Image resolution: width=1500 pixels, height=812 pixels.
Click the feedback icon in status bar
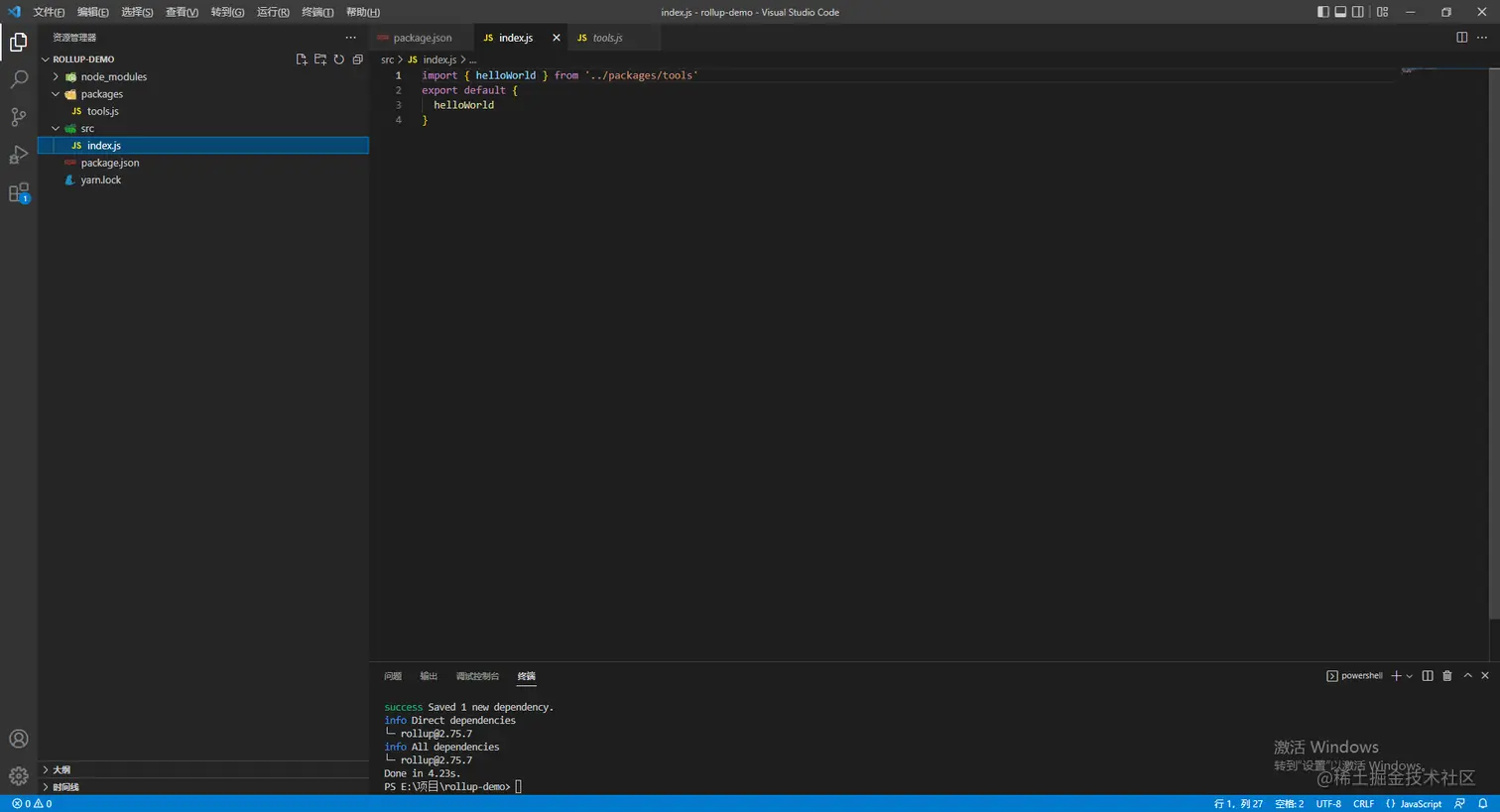(x=1459, y=804)
